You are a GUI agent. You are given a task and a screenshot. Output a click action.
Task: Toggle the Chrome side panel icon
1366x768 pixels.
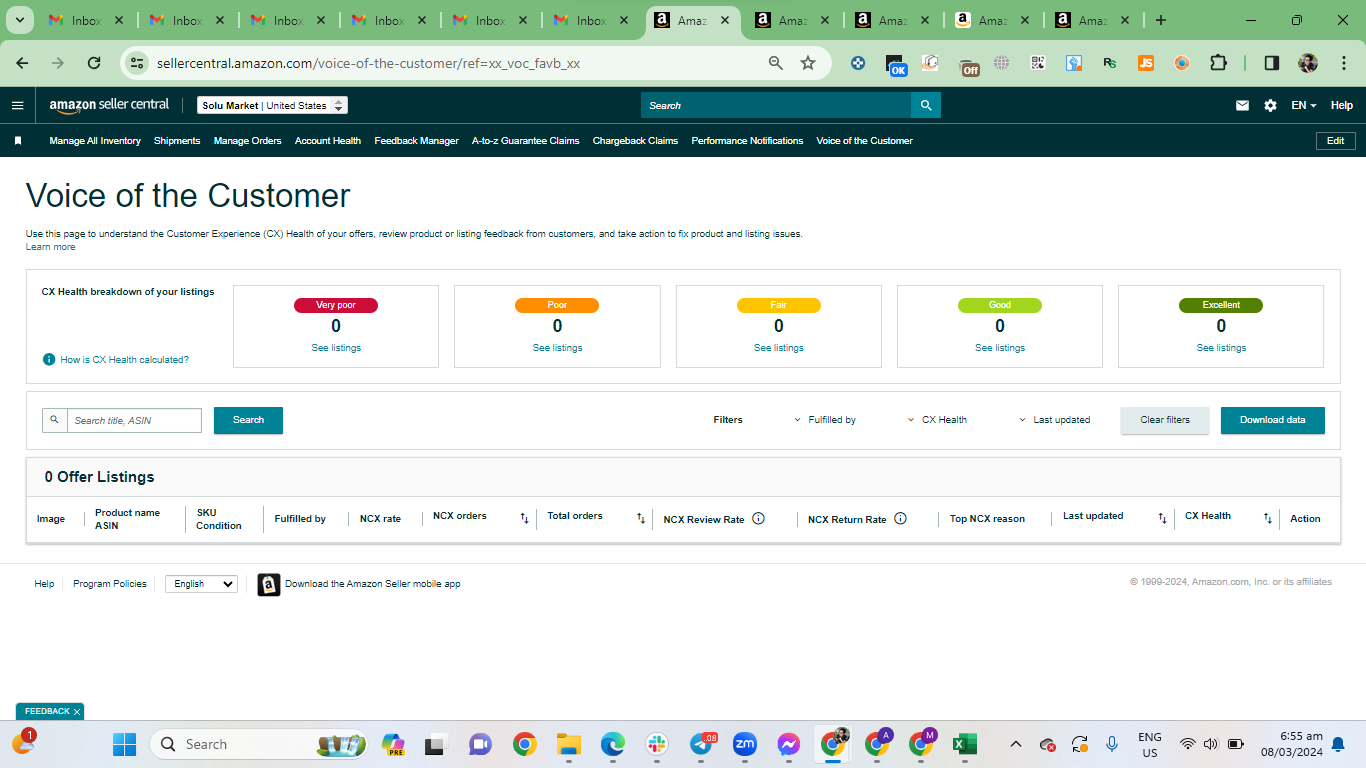click(x=1272, y=63)
